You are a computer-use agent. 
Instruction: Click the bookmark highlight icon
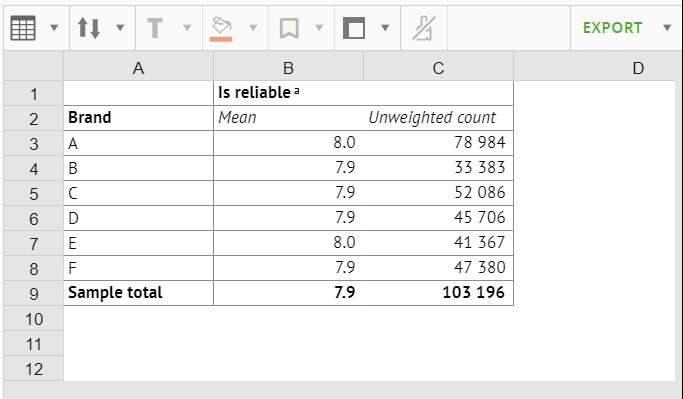tap(289, 28)
